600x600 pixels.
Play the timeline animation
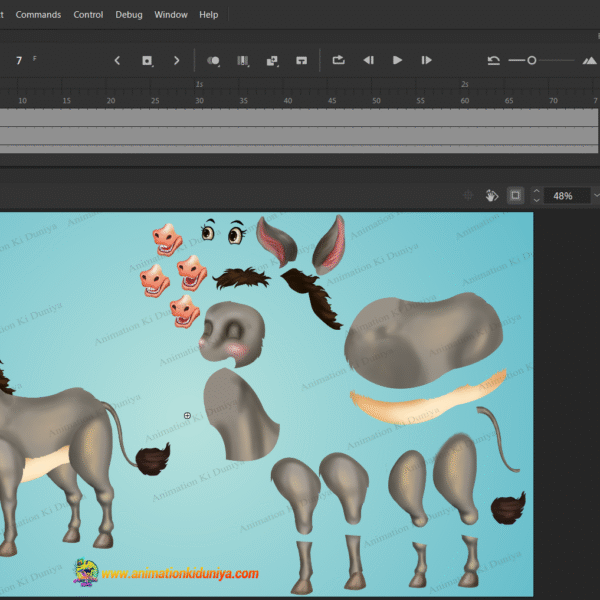(397, 60)
